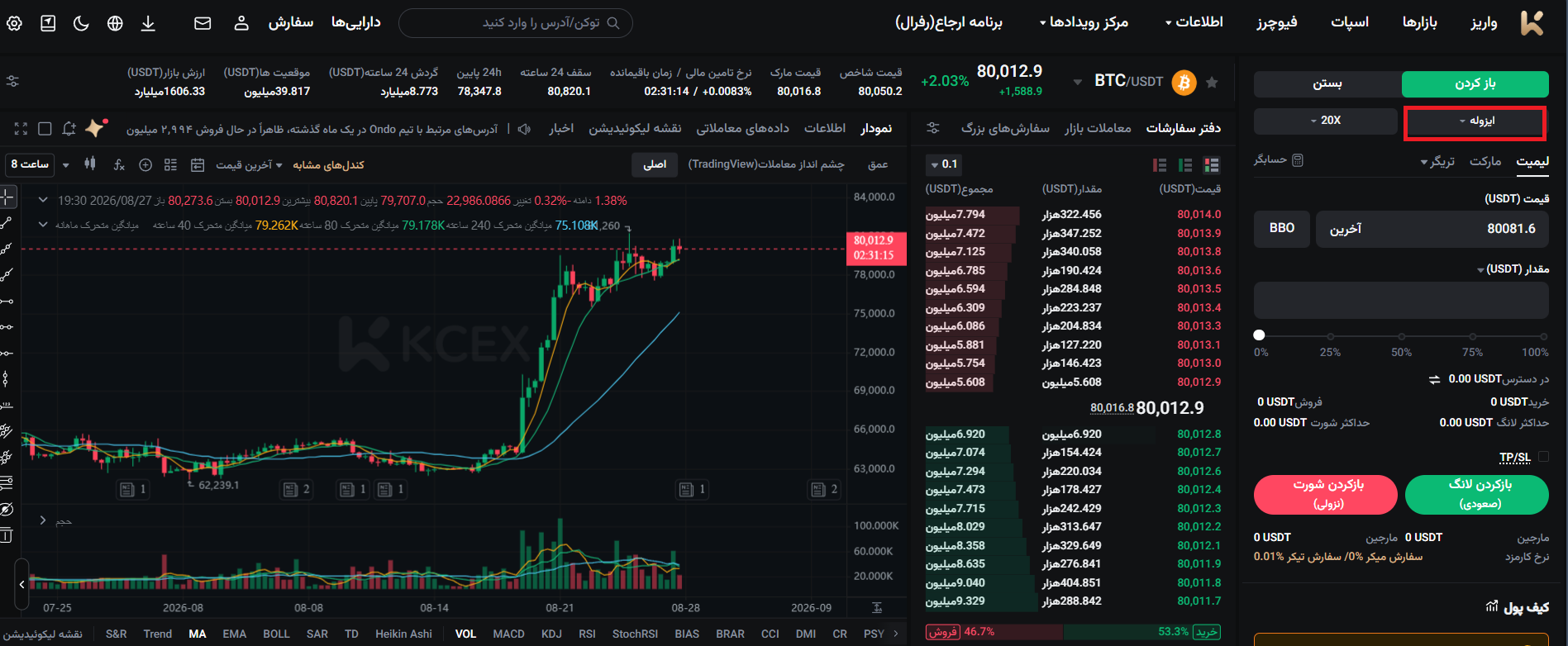
Task: Show only buy orders in order book
Action: (1185, 165)
